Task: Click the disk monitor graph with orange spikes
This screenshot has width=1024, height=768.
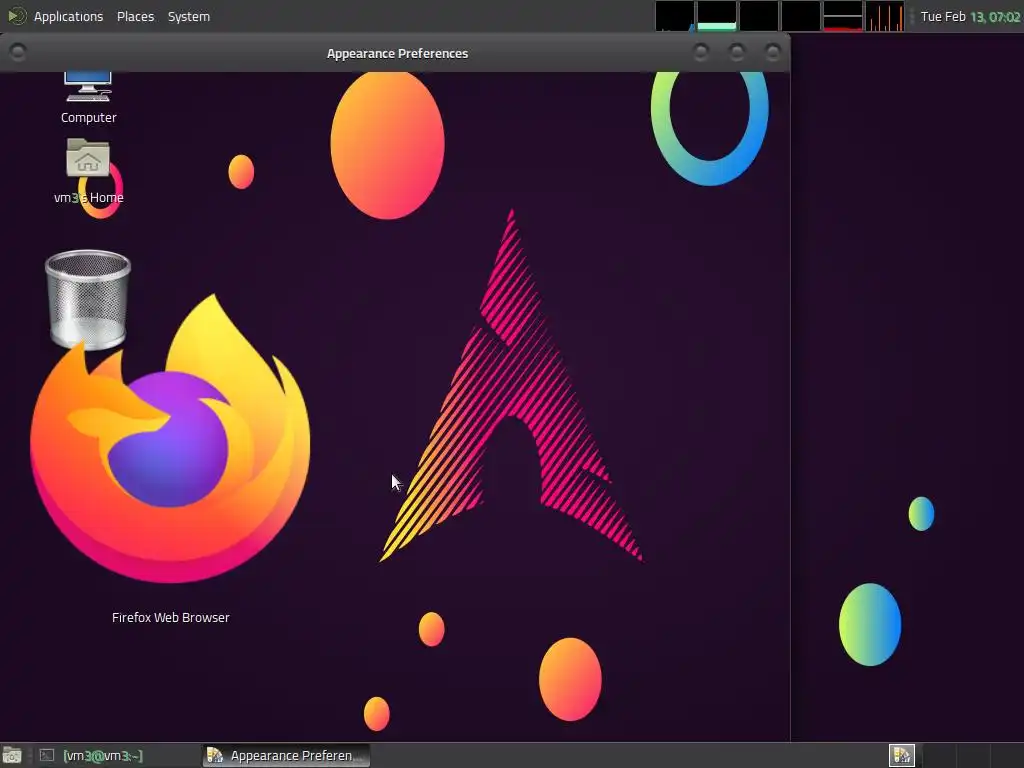Action: click(885, 16)
